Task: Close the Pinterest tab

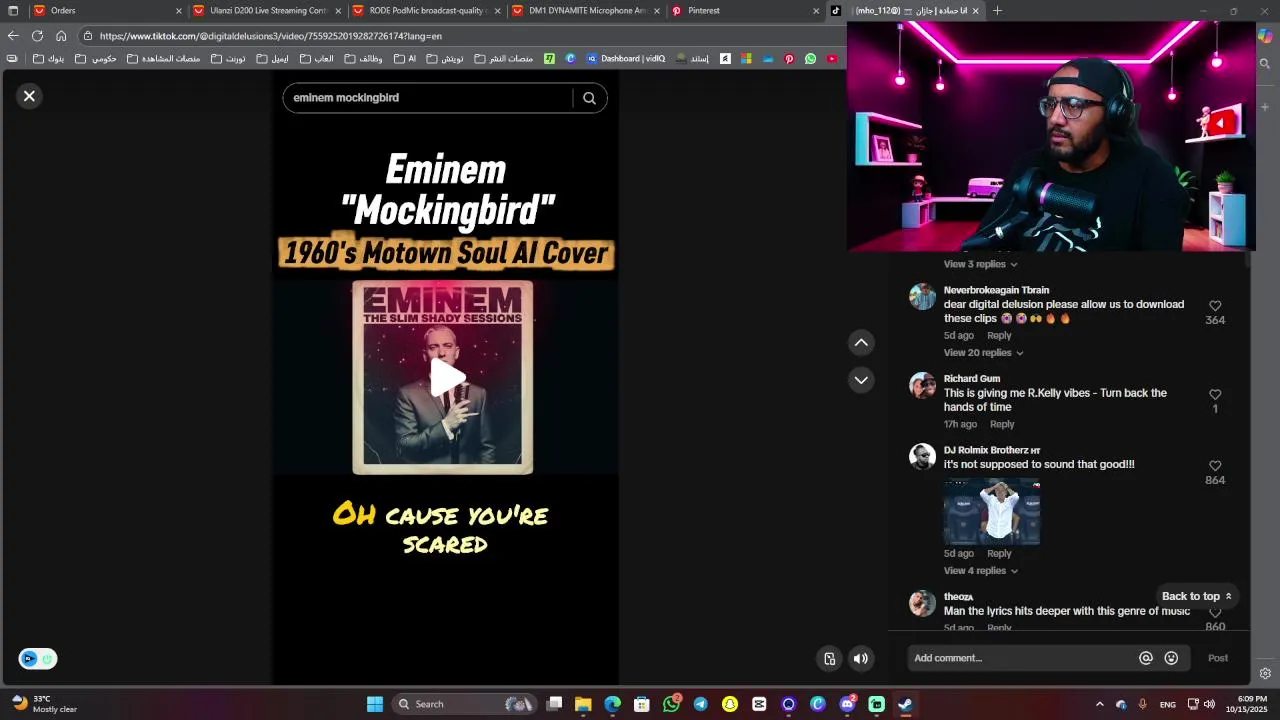Action: 816,11
